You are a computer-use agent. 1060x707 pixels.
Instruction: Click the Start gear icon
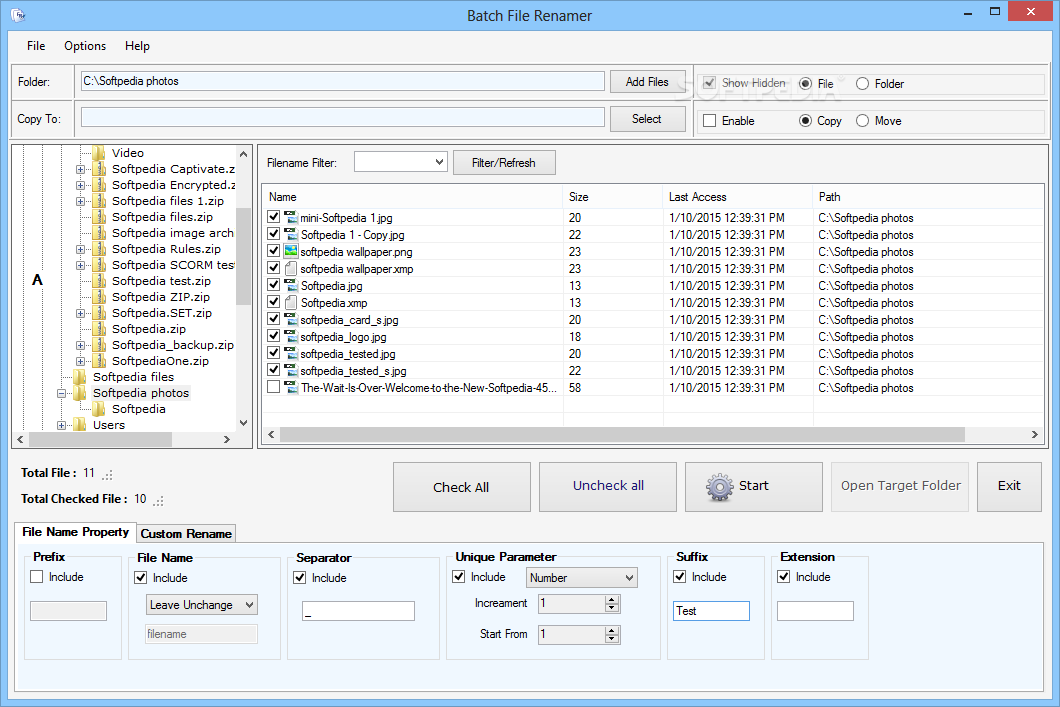coord(719,487)
